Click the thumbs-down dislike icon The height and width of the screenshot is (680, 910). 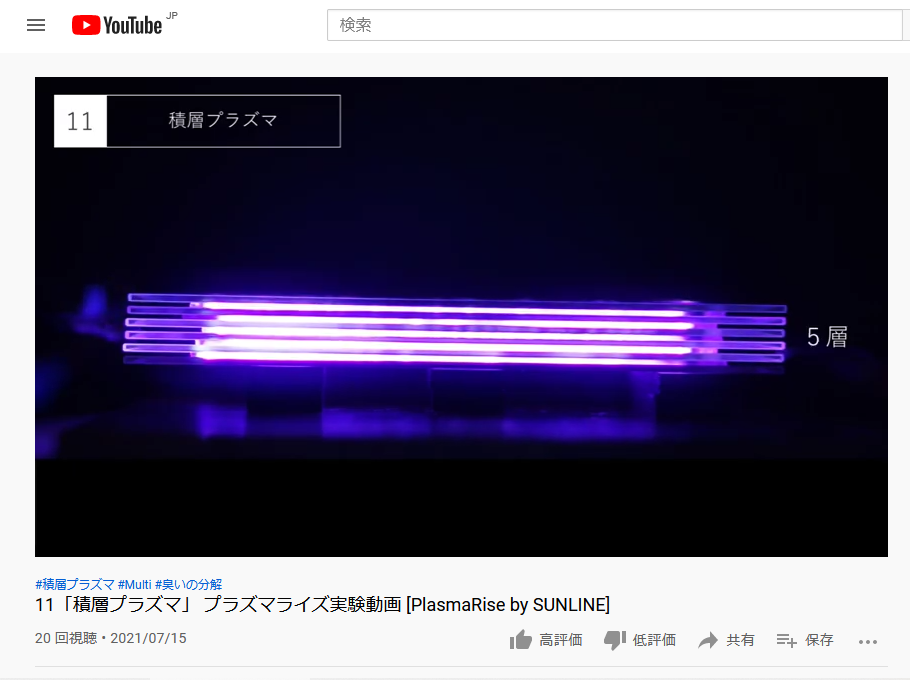coord(615,641)
